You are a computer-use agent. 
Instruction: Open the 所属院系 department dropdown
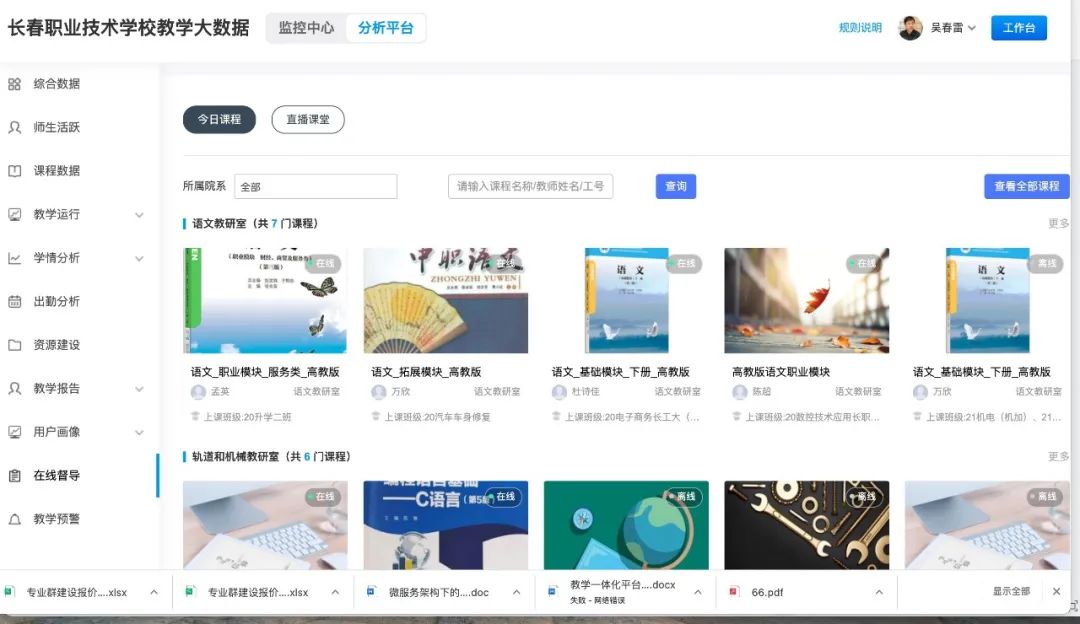(315, 186)
